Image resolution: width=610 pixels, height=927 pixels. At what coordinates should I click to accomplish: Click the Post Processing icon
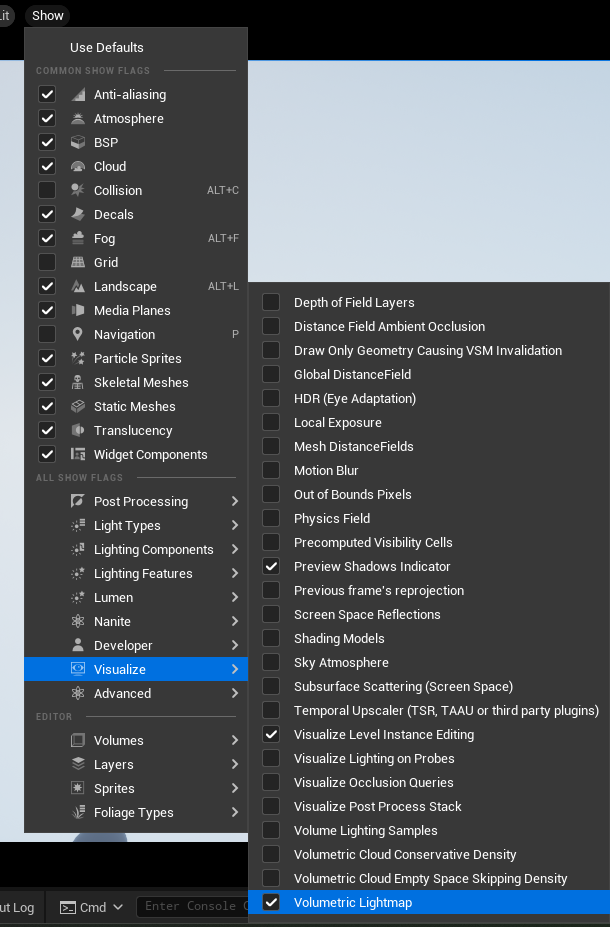click(x=78, y=501)
